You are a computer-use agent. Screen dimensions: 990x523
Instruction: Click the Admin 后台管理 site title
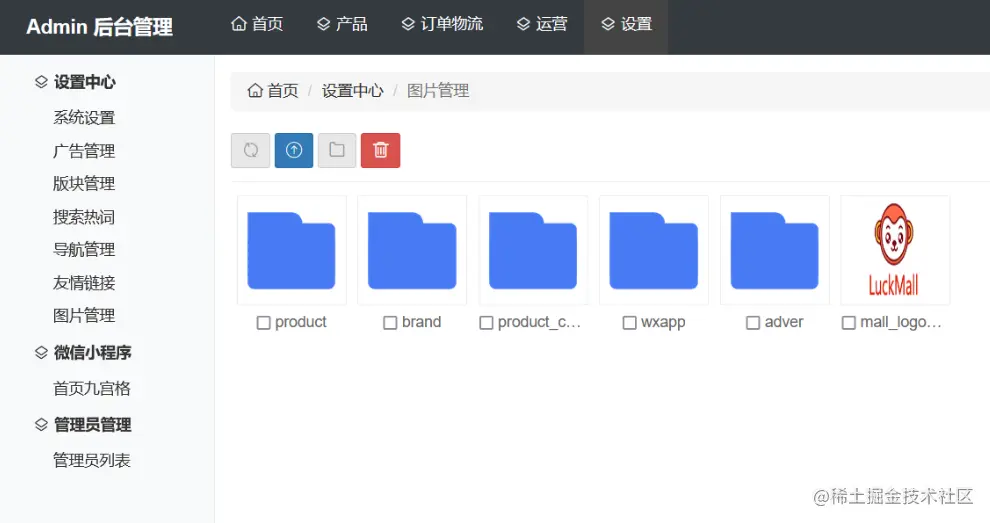point(99,27)
